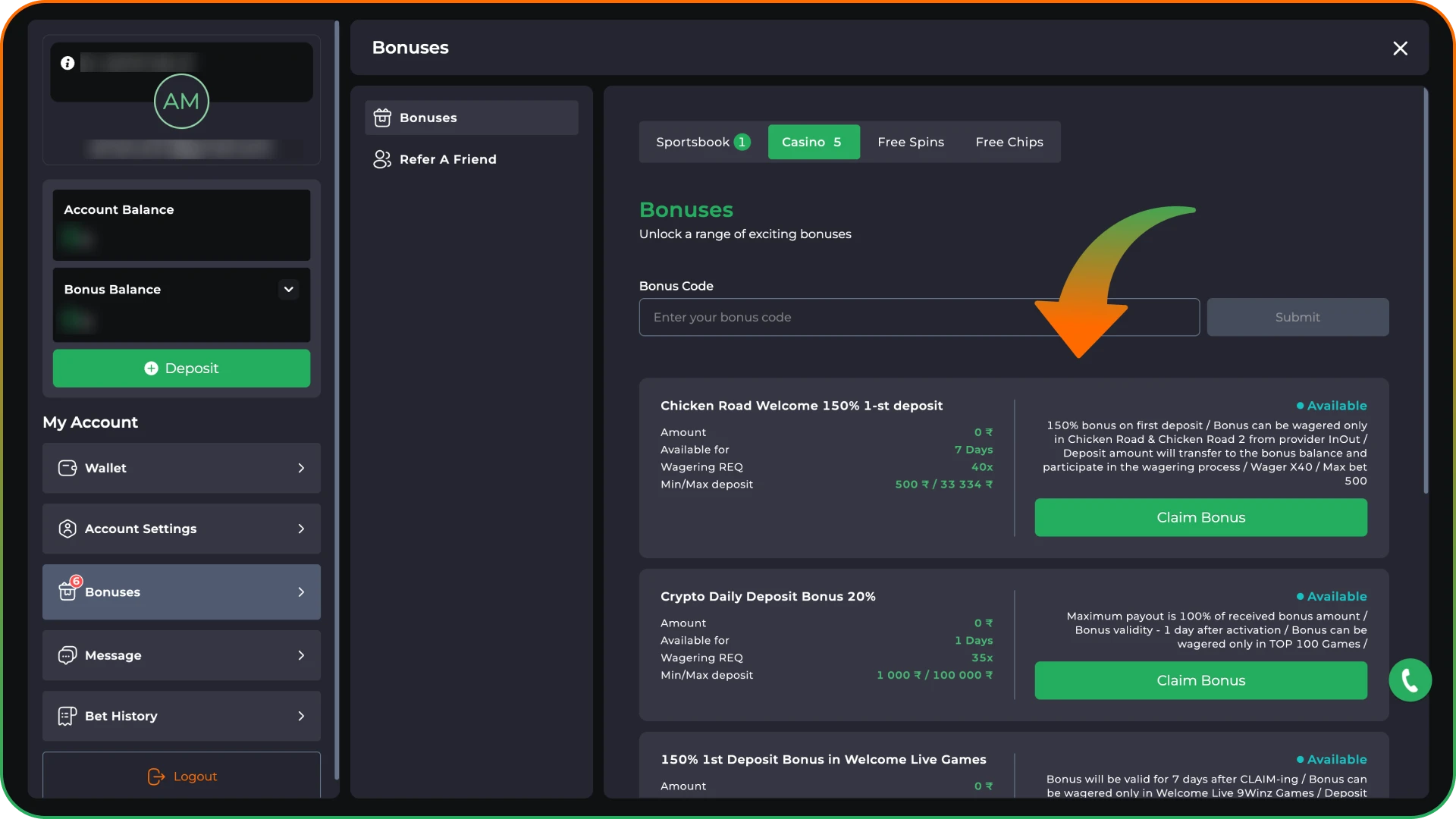Click the bonuses list scrollbar
The width and height of the screenshot is (1456, 819).
coord(1426,292)
